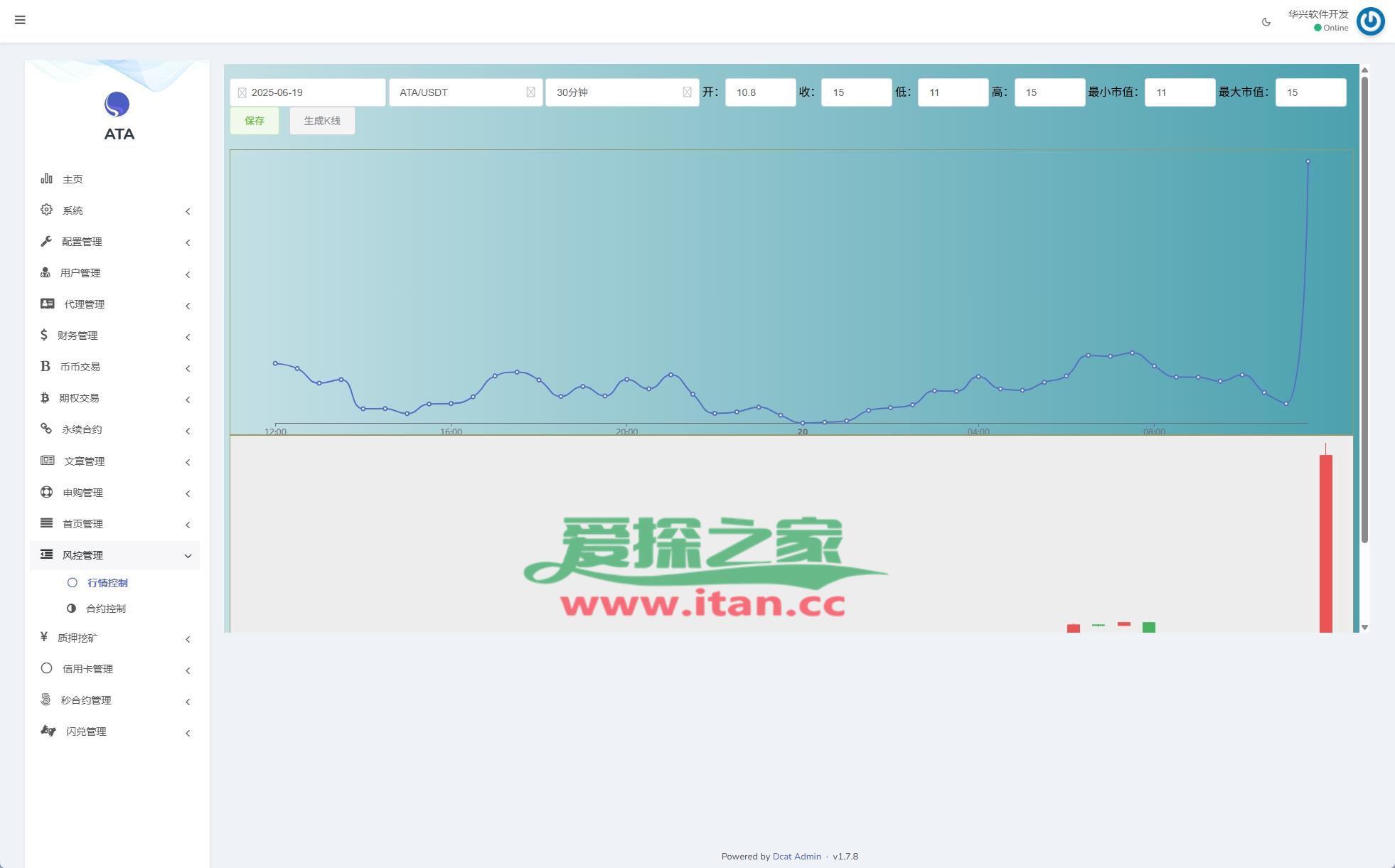Expand the 闪兑管理 menu chevron
This screenshot has width=1395, height=868.
tap(188, 733)
